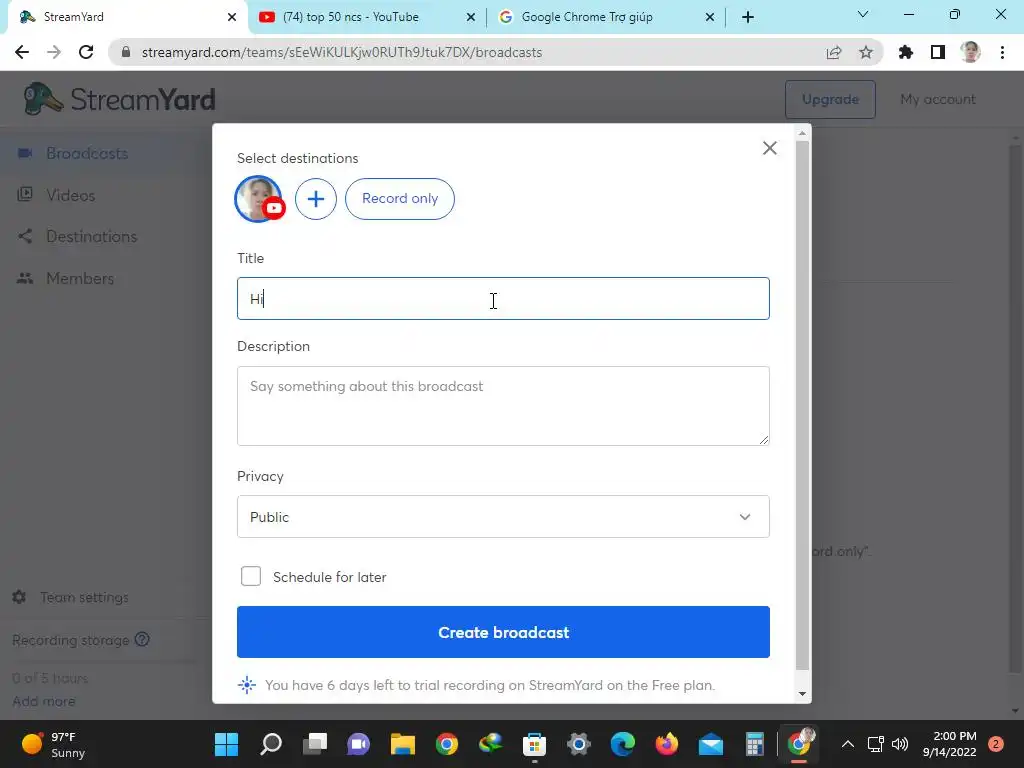
Task: Open Videos in the sidebar
Action: tap(71, 195)
